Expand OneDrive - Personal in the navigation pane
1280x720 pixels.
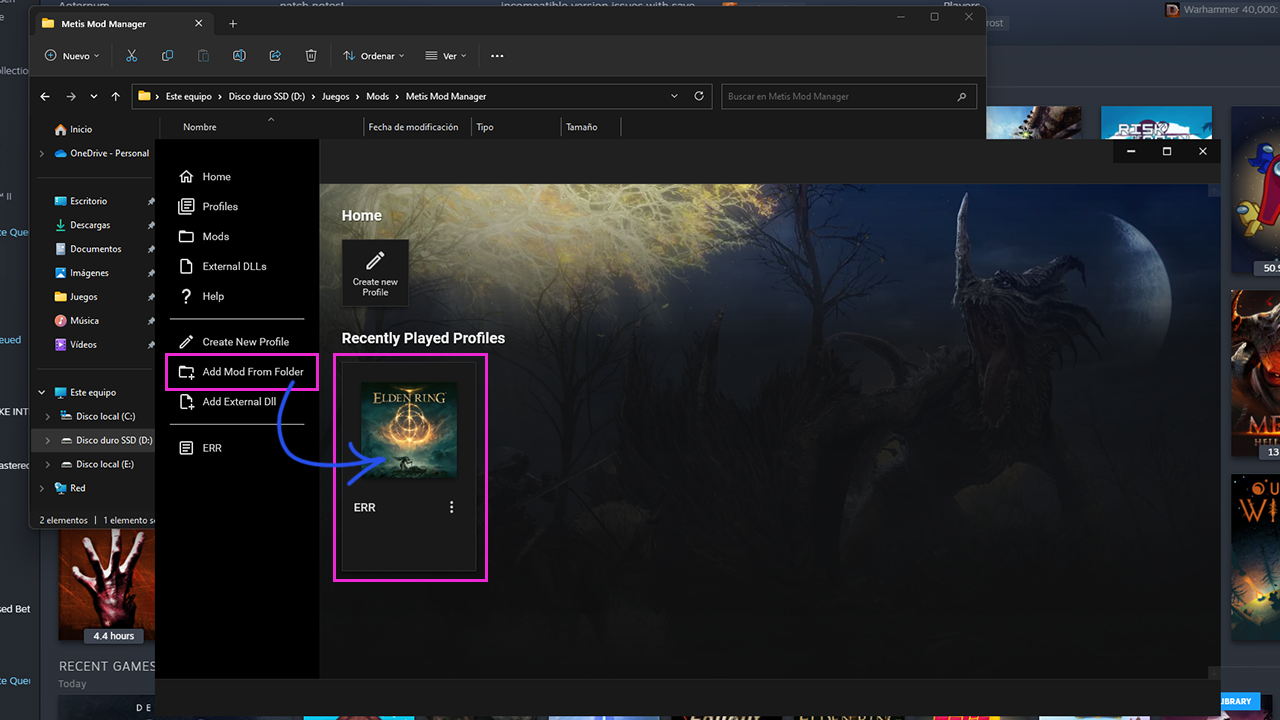[x=41, y=154]
